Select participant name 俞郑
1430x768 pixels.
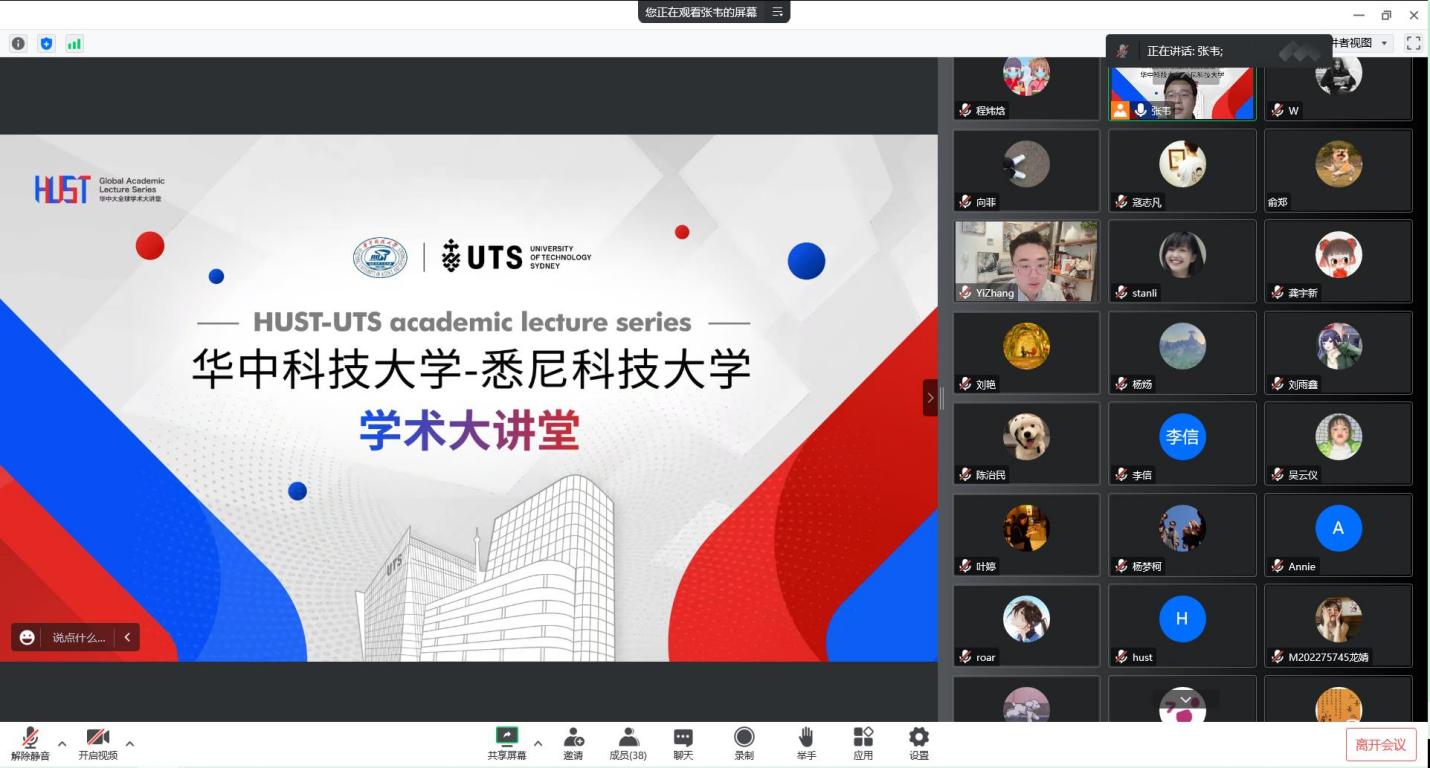pyautogui.click(x=1277, y=202)
